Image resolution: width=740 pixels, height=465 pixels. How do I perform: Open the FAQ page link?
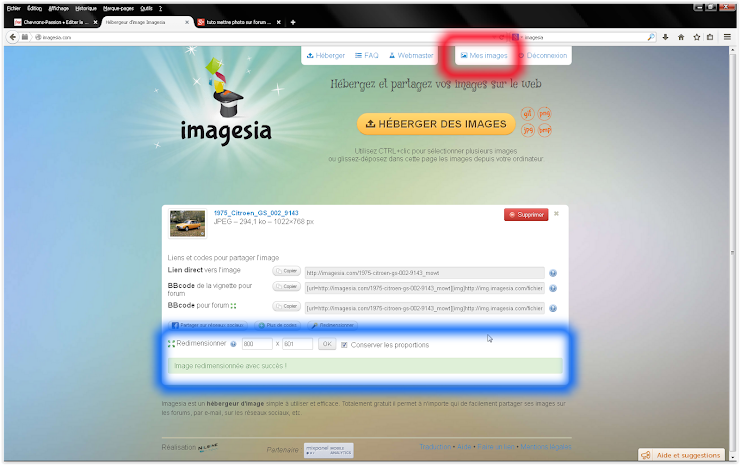coord(367,55)
